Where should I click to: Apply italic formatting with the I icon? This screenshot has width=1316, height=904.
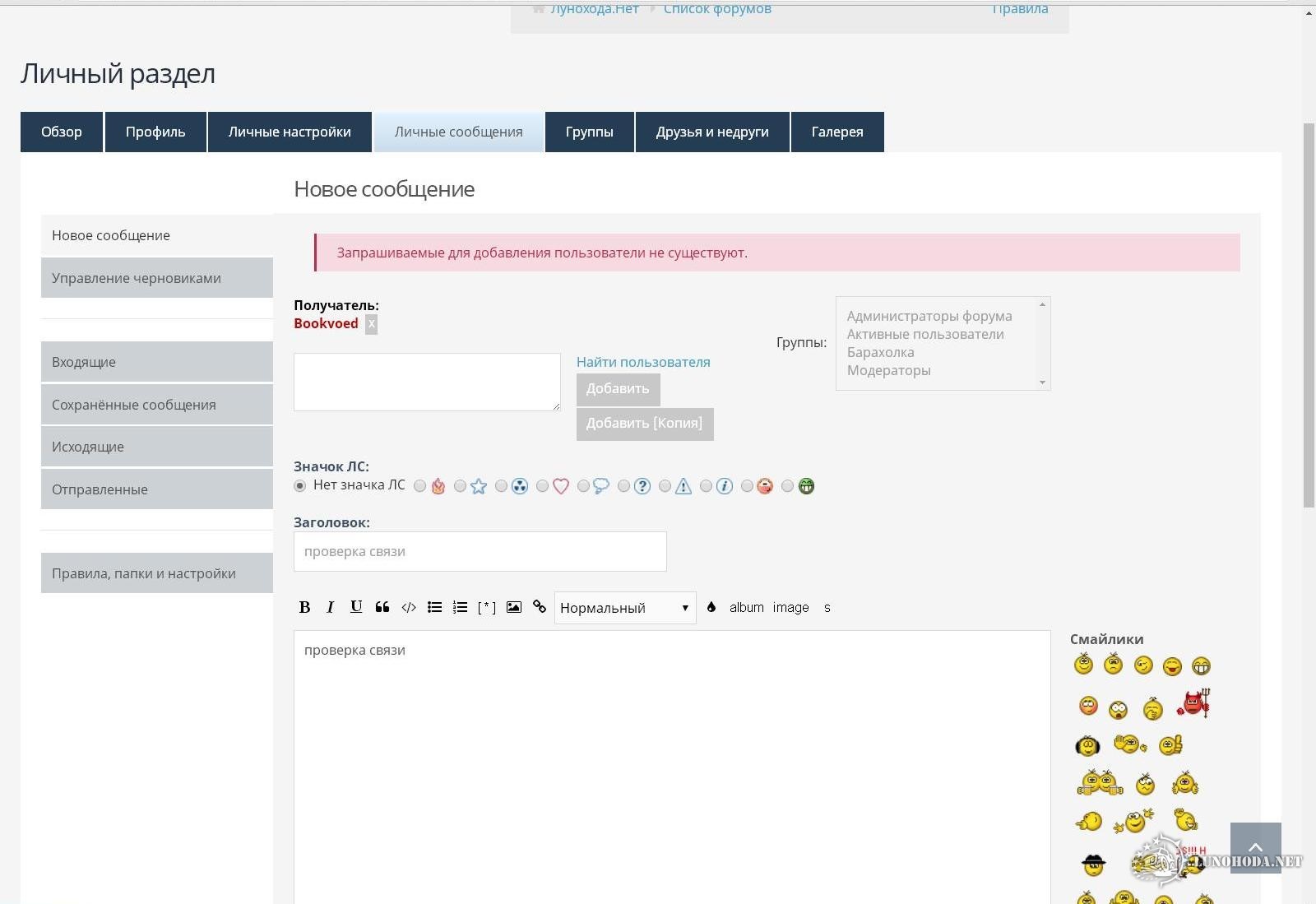330,607
